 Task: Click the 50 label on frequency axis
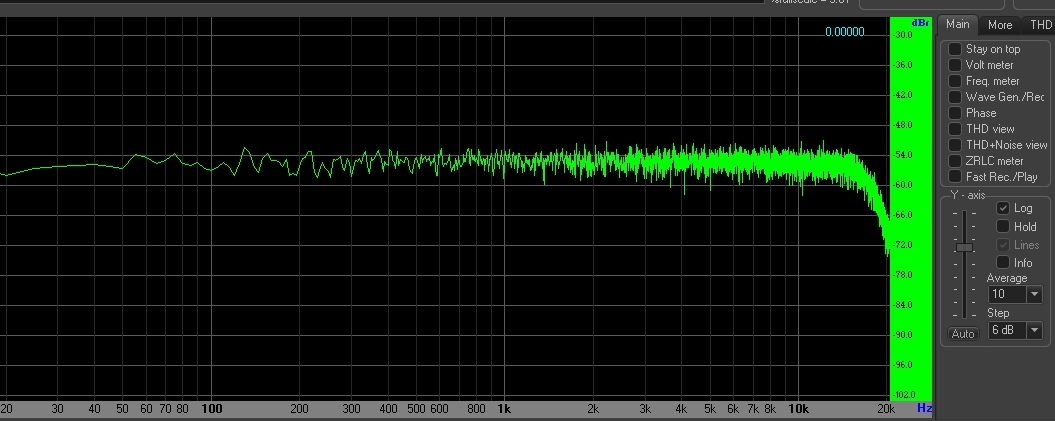point(122,409)
